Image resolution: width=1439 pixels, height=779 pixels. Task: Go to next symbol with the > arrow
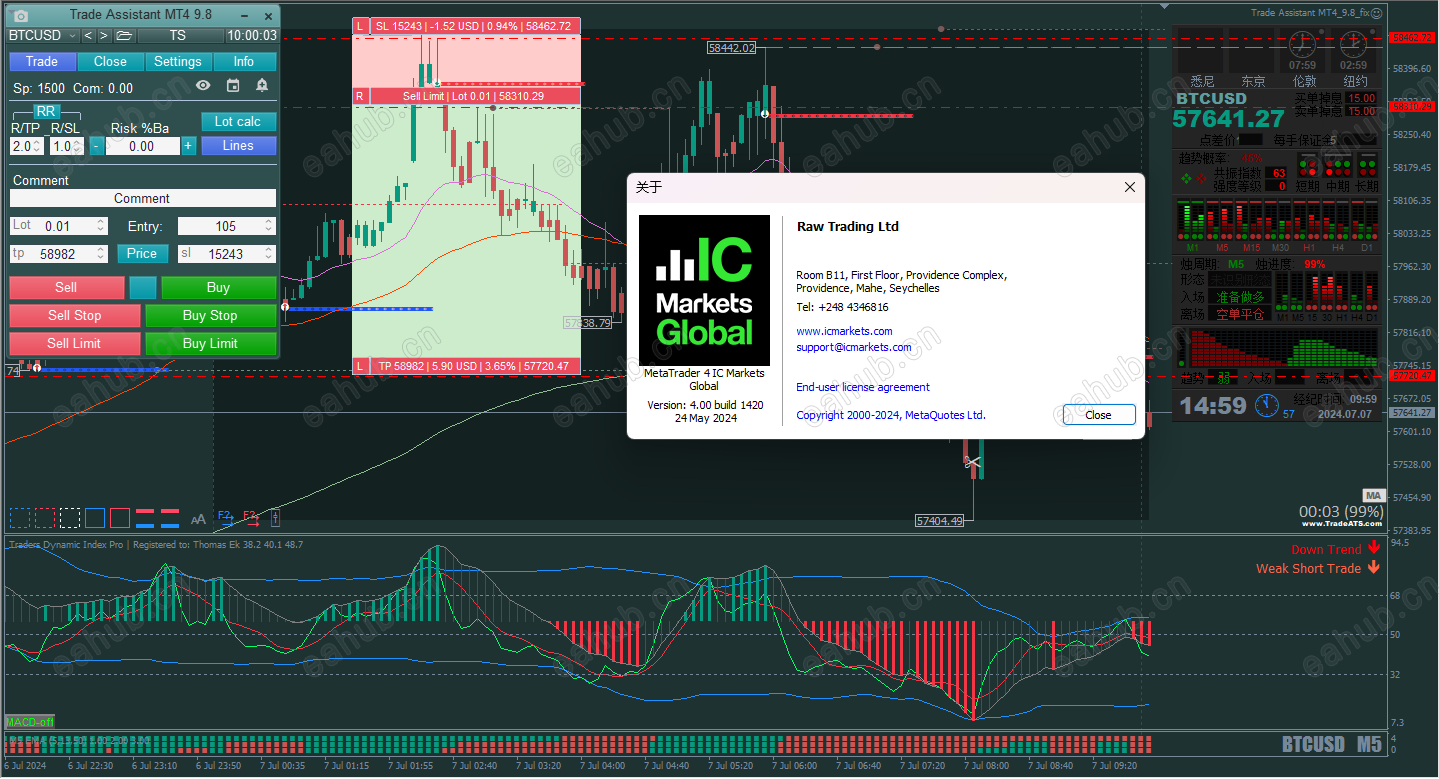(x=104, y=36)
